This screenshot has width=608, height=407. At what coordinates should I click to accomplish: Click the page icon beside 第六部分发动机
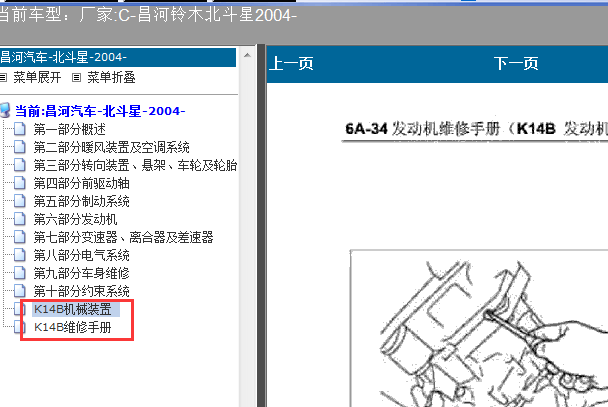click(20, 219)
